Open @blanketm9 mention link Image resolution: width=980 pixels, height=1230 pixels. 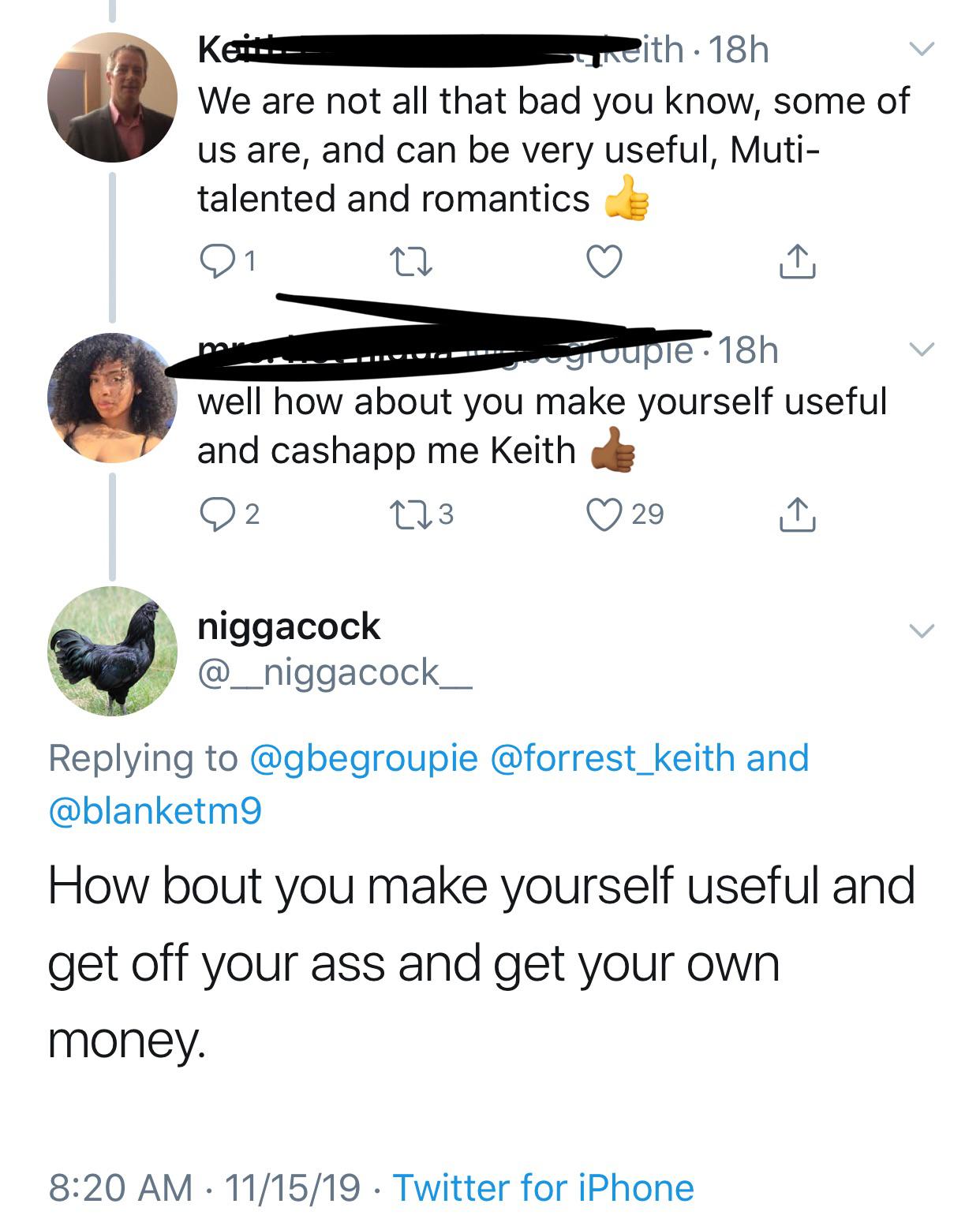coord(155,810)
